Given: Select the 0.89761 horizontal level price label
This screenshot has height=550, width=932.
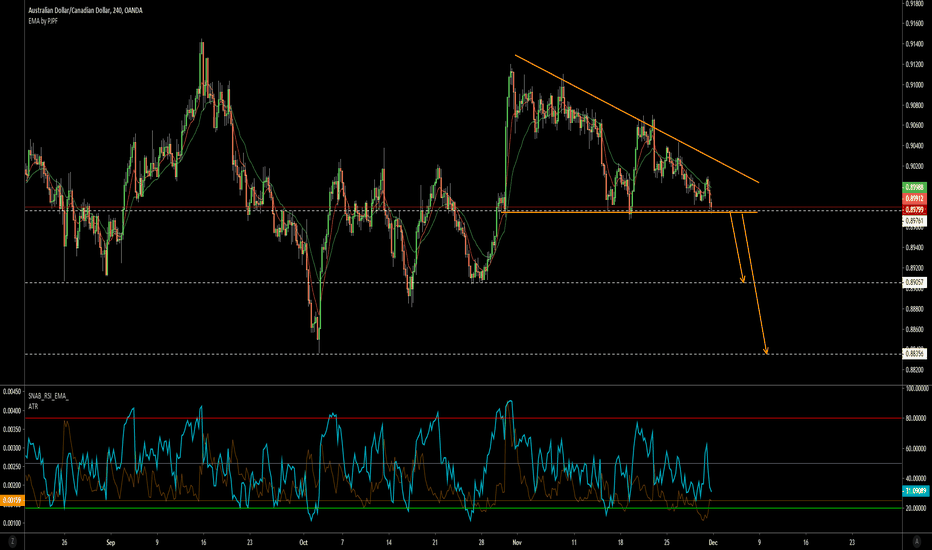Looking at the screenshot, I should pyautogui.click(x=913, y=222).
